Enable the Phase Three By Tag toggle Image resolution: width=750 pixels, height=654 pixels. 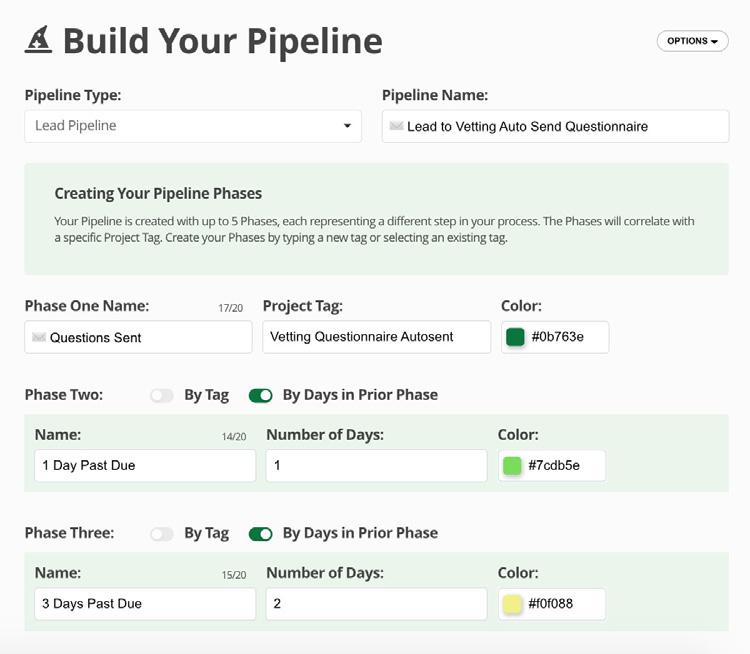161,534
